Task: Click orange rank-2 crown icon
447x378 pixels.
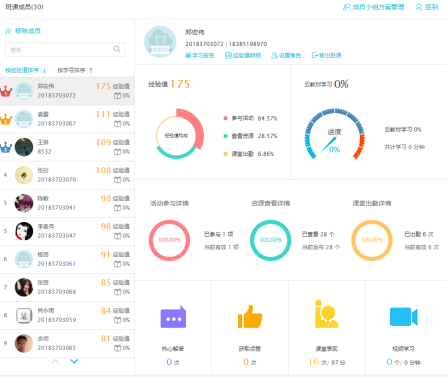Action: [6, 119]
